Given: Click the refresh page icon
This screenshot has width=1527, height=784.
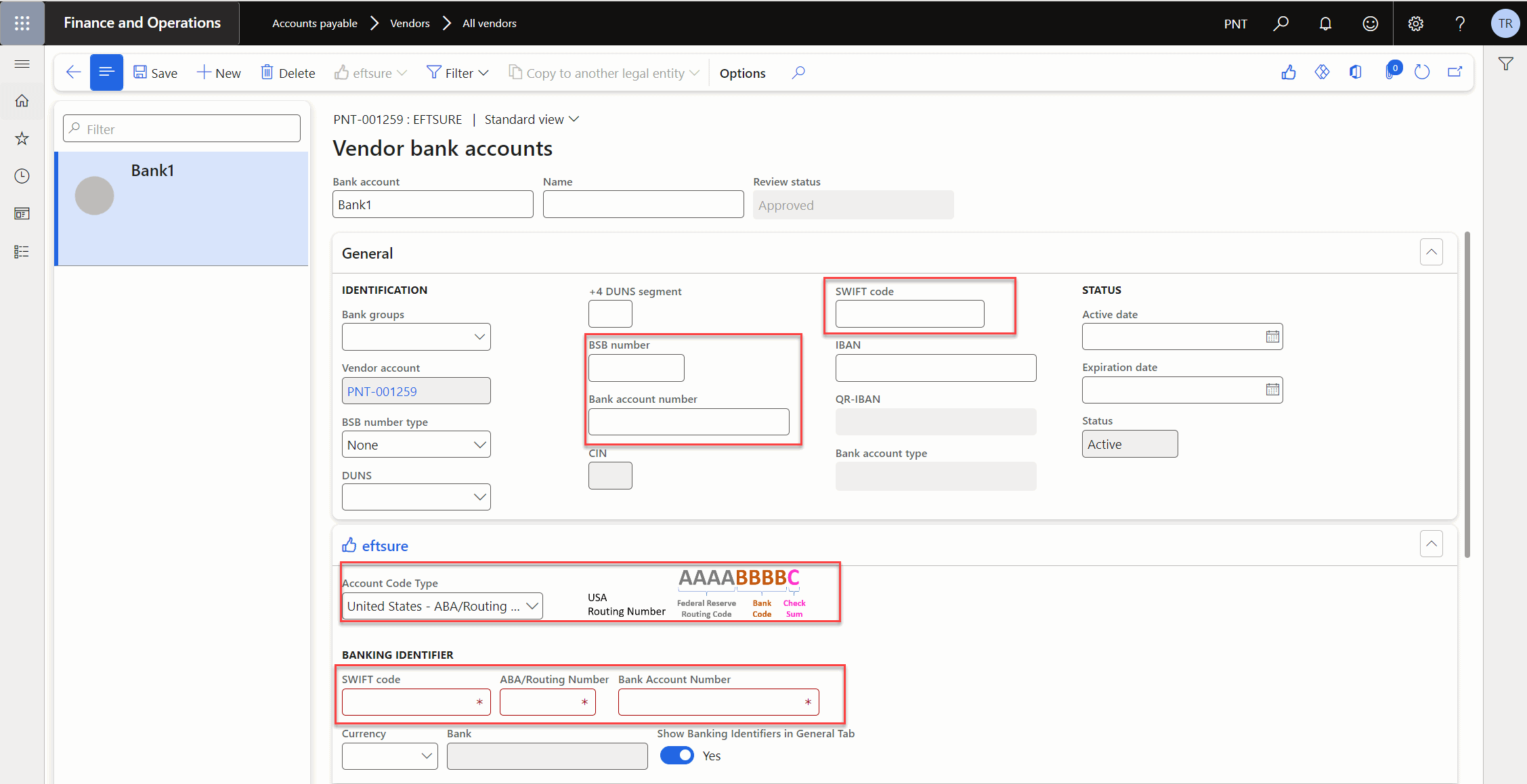Looking at the screenshot, I should click(1422, 72).
